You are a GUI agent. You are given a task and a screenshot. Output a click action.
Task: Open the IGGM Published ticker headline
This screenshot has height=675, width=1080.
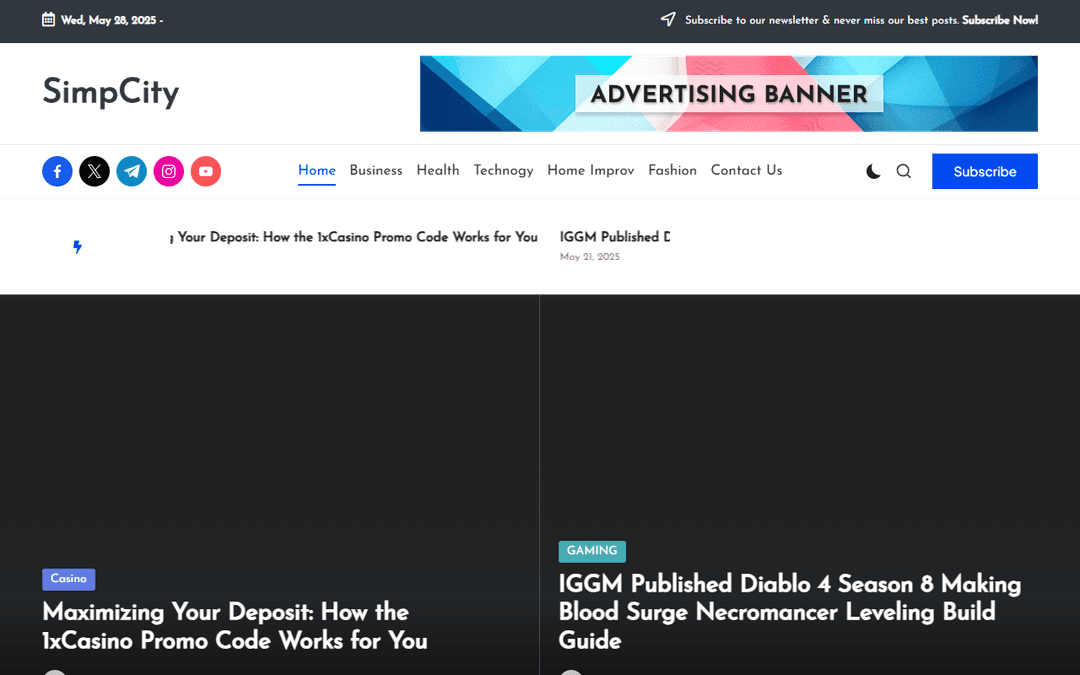(x=614, y=237)
